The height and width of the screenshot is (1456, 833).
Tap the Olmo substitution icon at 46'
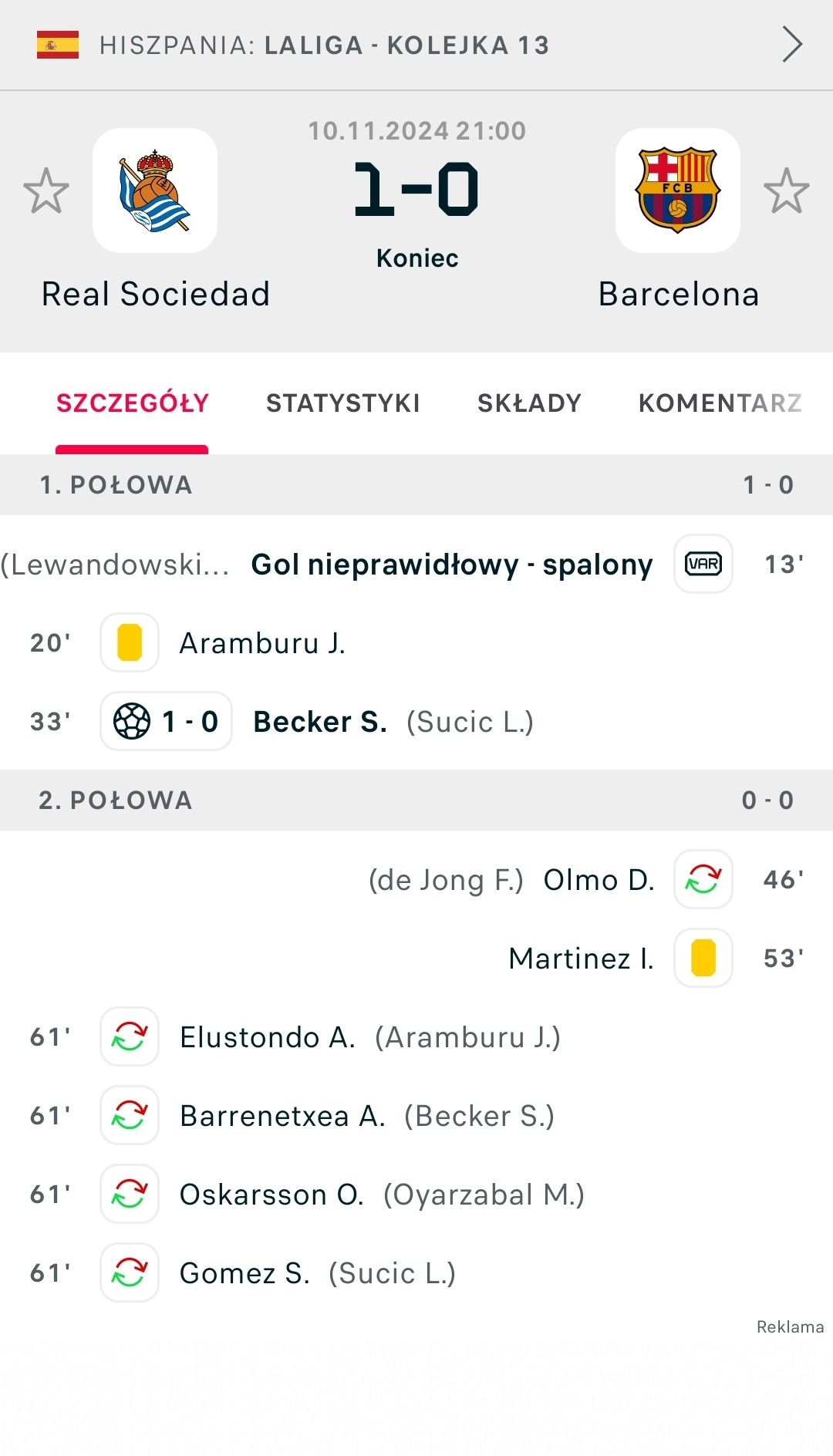click(x=703, y=879)
